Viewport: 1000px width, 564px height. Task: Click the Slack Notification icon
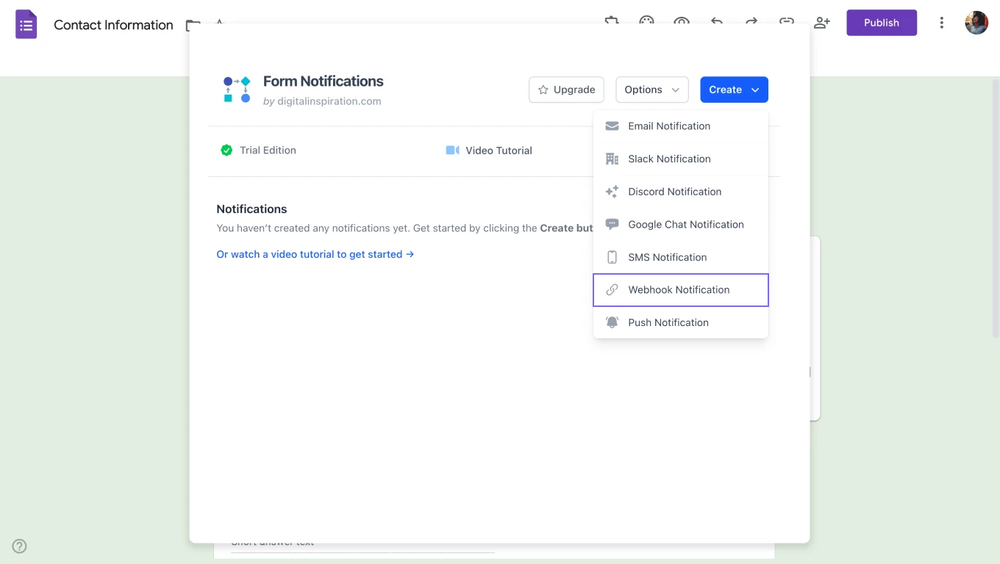click(612, 159)
